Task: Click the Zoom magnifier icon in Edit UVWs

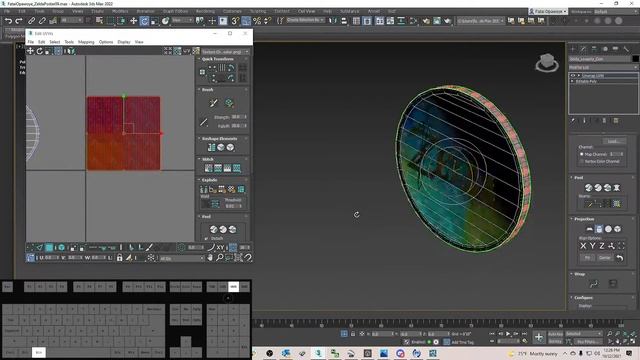Action: (220, 258)
